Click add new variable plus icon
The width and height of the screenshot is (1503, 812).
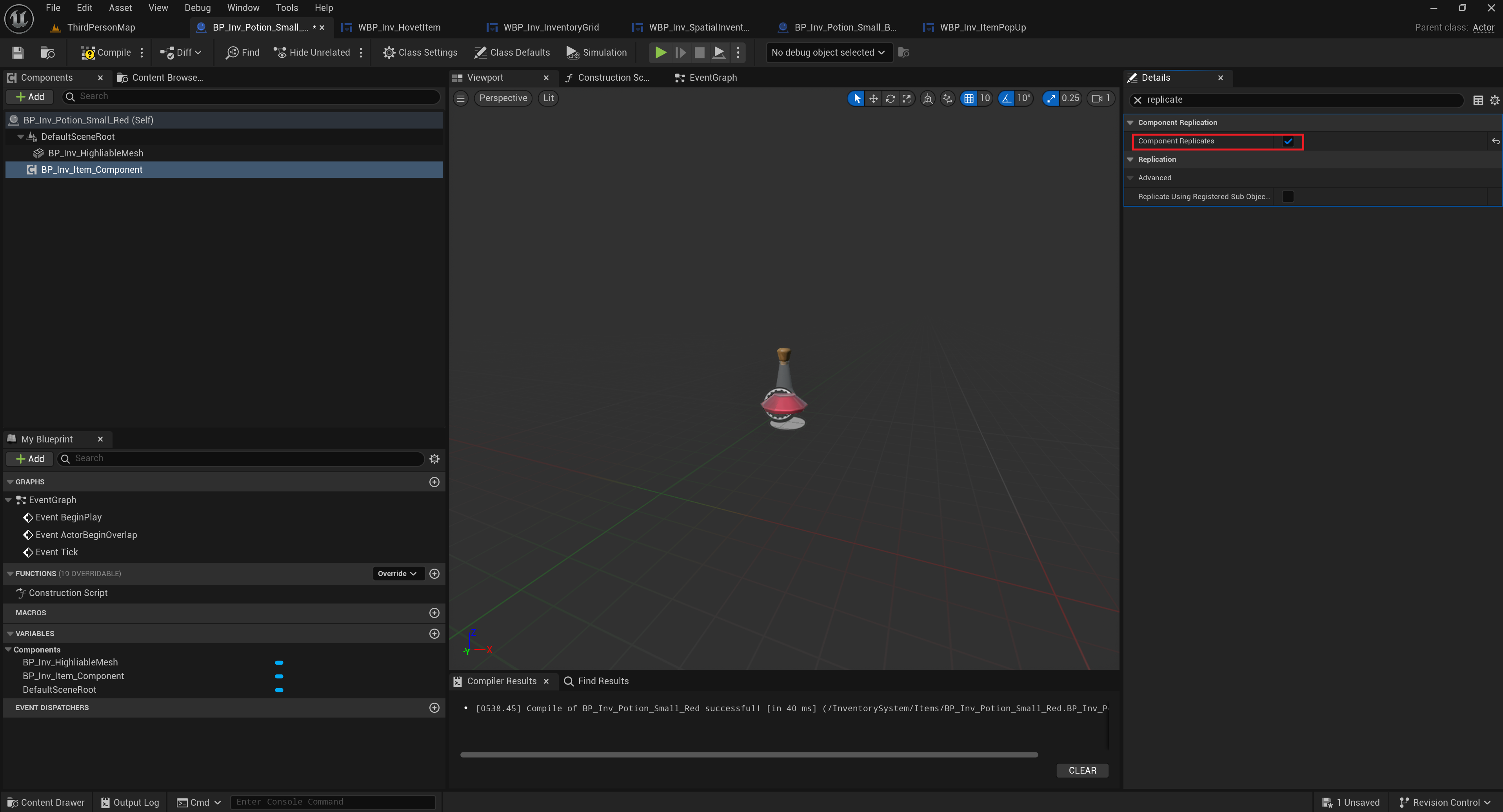click(x=434, y=634)
